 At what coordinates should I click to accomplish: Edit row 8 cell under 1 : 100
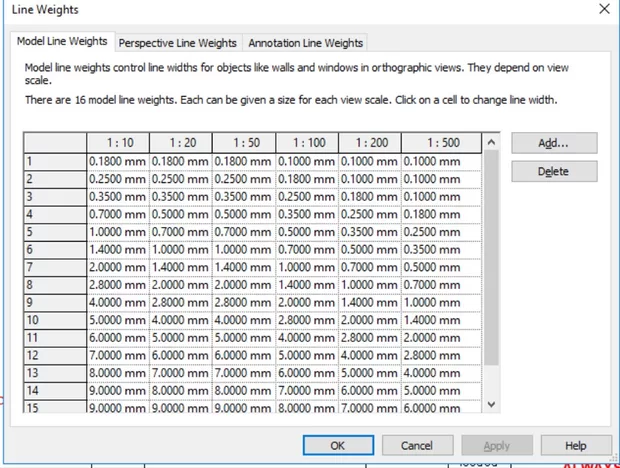pyautogui.click(x=307, y=285)
